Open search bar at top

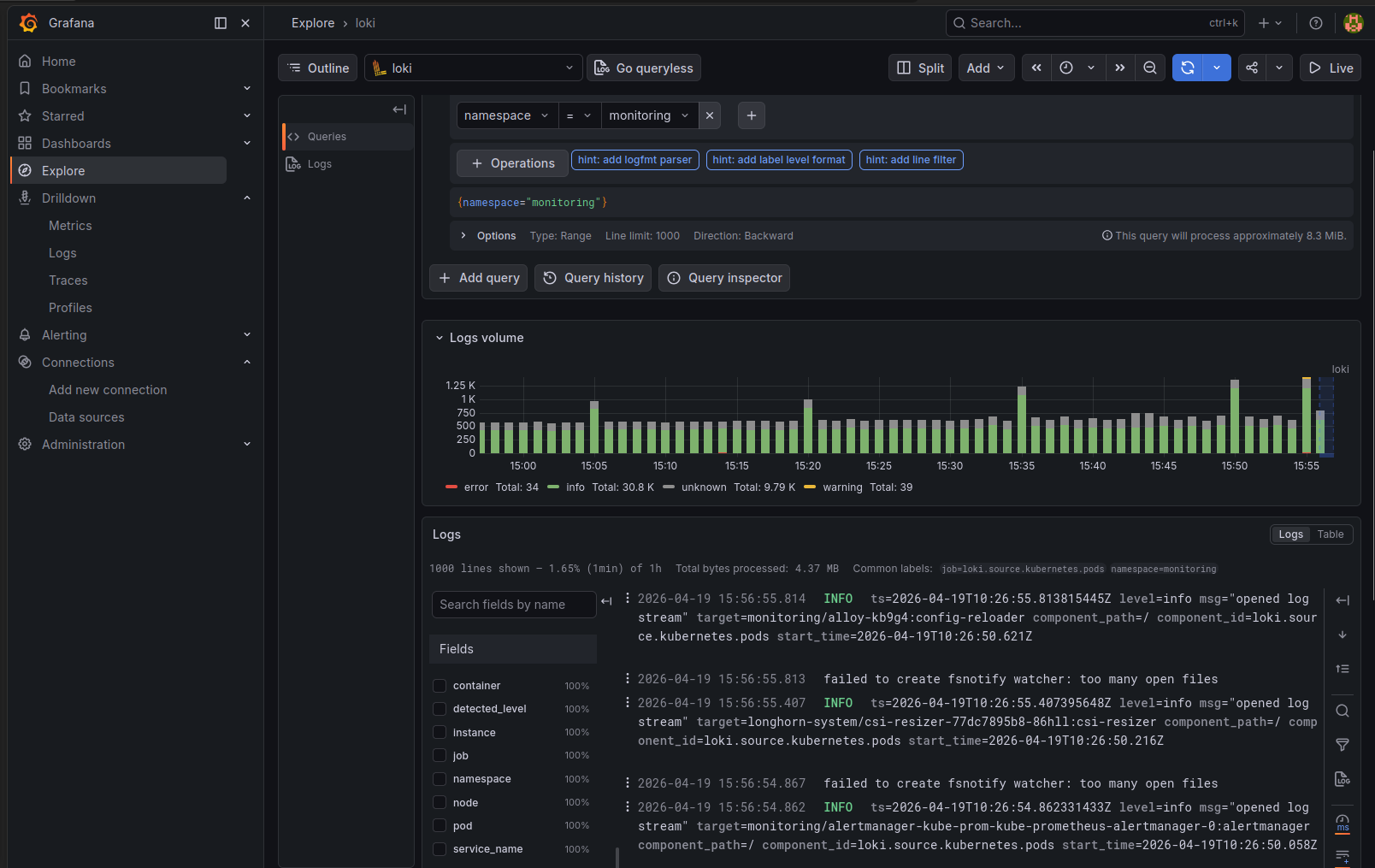tap(1095, 23)
